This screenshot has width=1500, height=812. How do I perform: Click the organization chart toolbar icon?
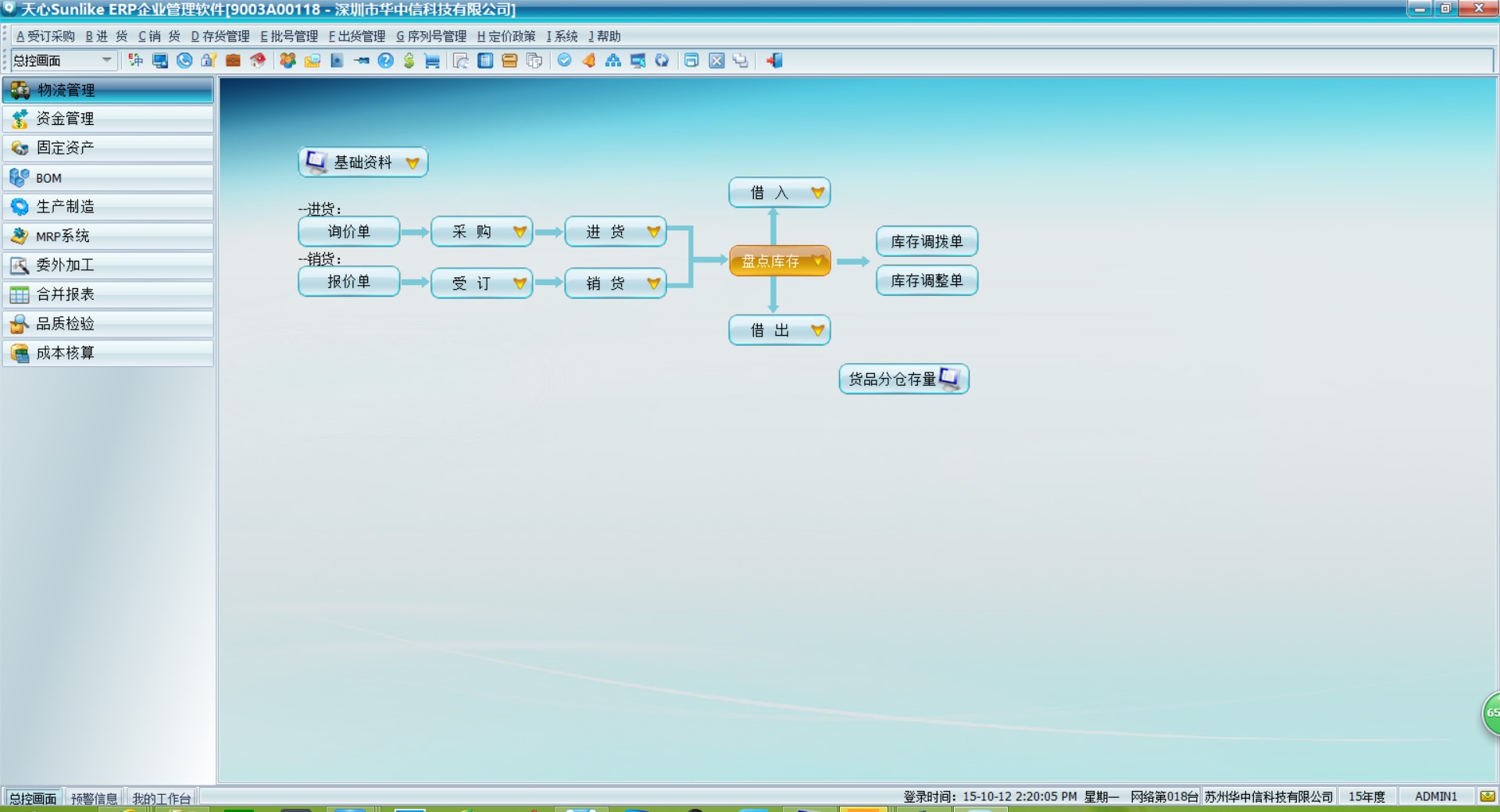pyautogui.click(x=613, y=60)
